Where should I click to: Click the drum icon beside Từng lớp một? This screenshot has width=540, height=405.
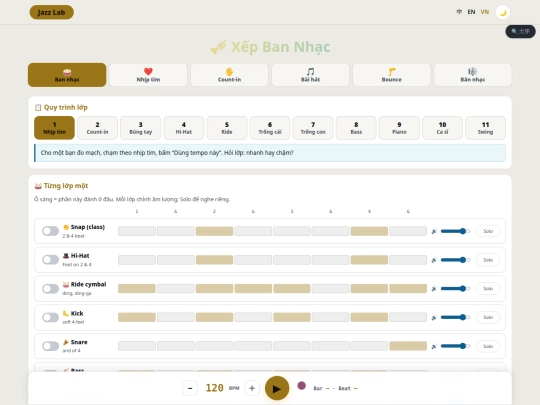pyautogui.click(x=38, y=186)
